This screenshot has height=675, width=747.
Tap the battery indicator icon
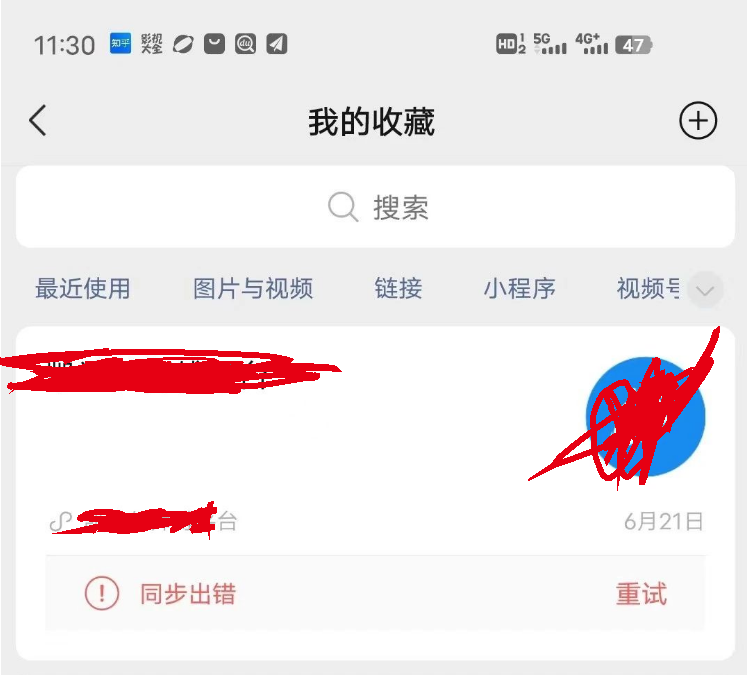tap(633, 45)
